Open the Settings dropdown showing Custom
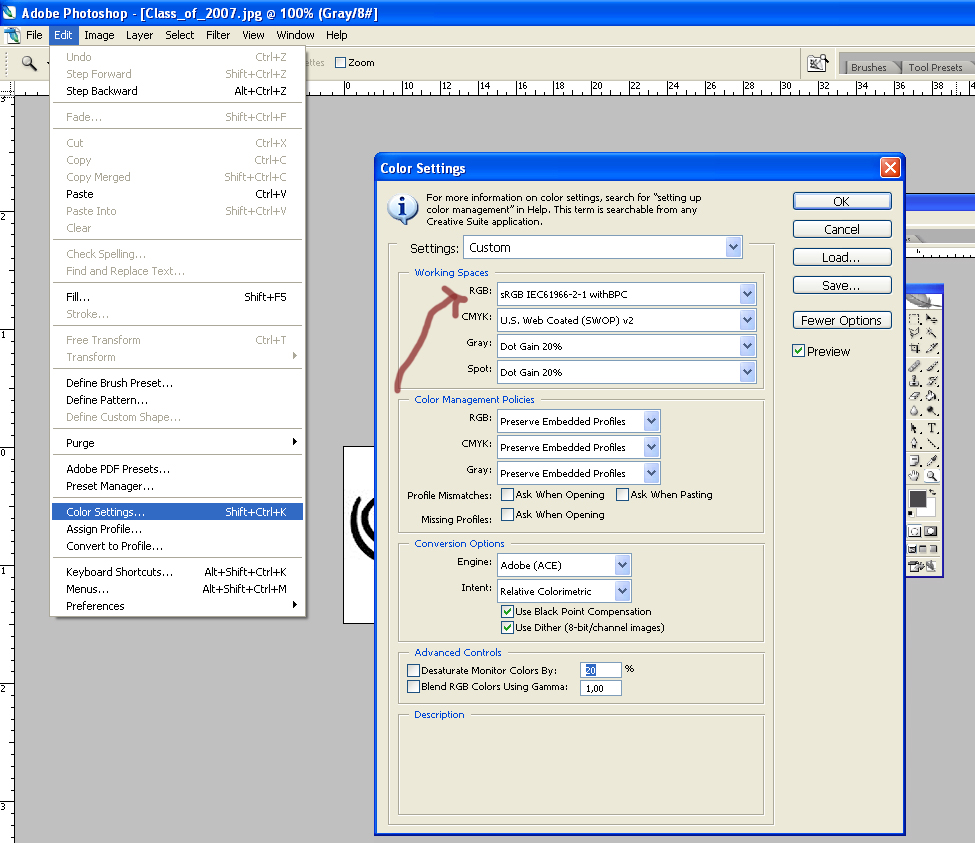Viewport: 975px width, 843px height. [603, 247]
